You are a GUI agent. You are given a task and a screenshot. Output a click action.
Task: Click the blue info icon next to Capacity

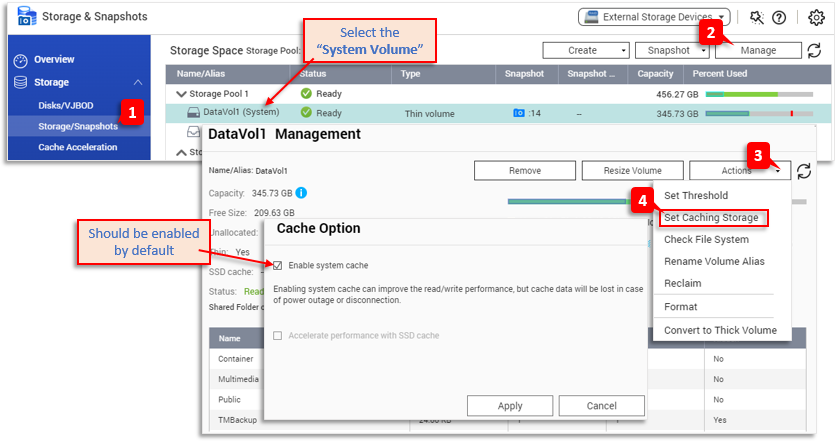coord(301,193)
